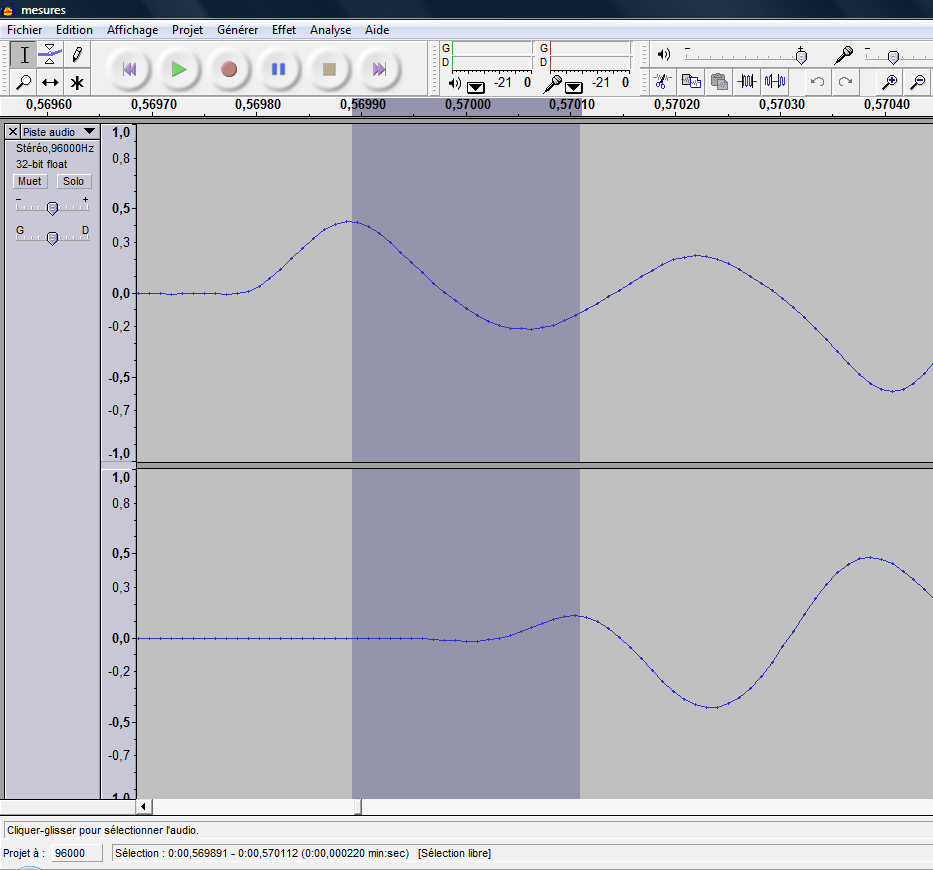Click the horizontal scrollbar left arrow
This screenshot has height=870, width=933.
pos(143,806)
